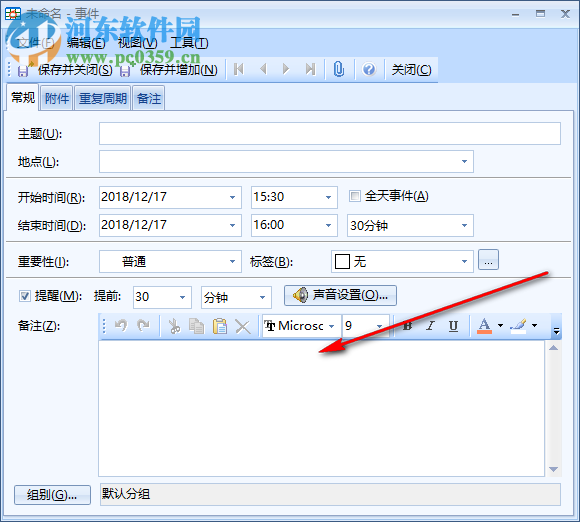Open the 工具(T) menu
The width and height of the screenshot is (580, 522).
click(189, 43)
